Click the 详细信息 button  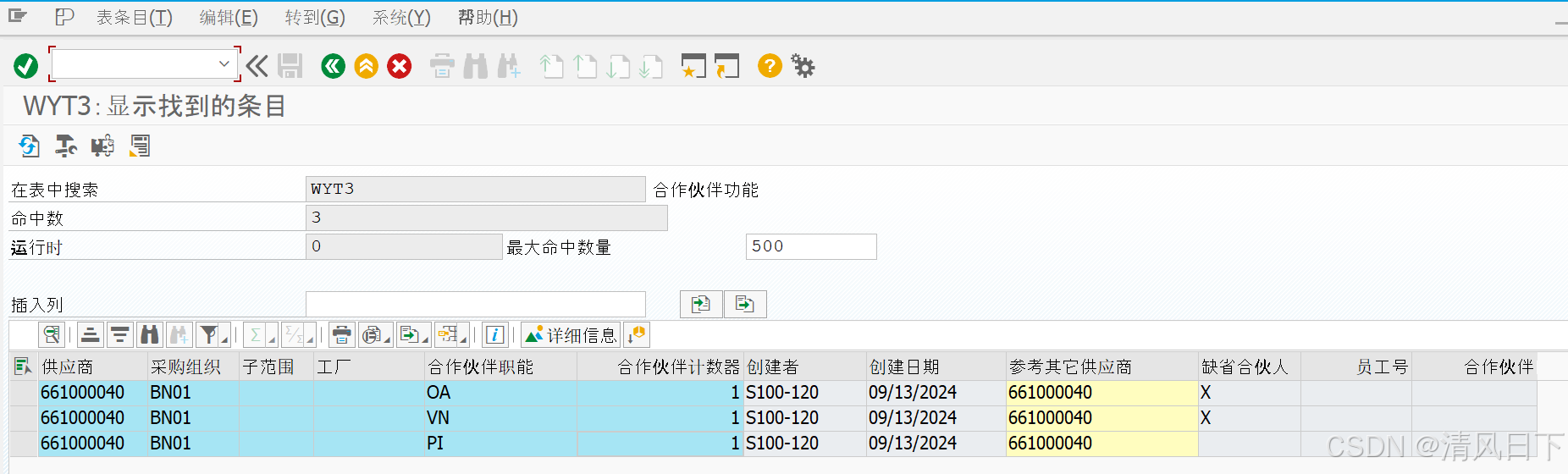[x=571, y=335]
